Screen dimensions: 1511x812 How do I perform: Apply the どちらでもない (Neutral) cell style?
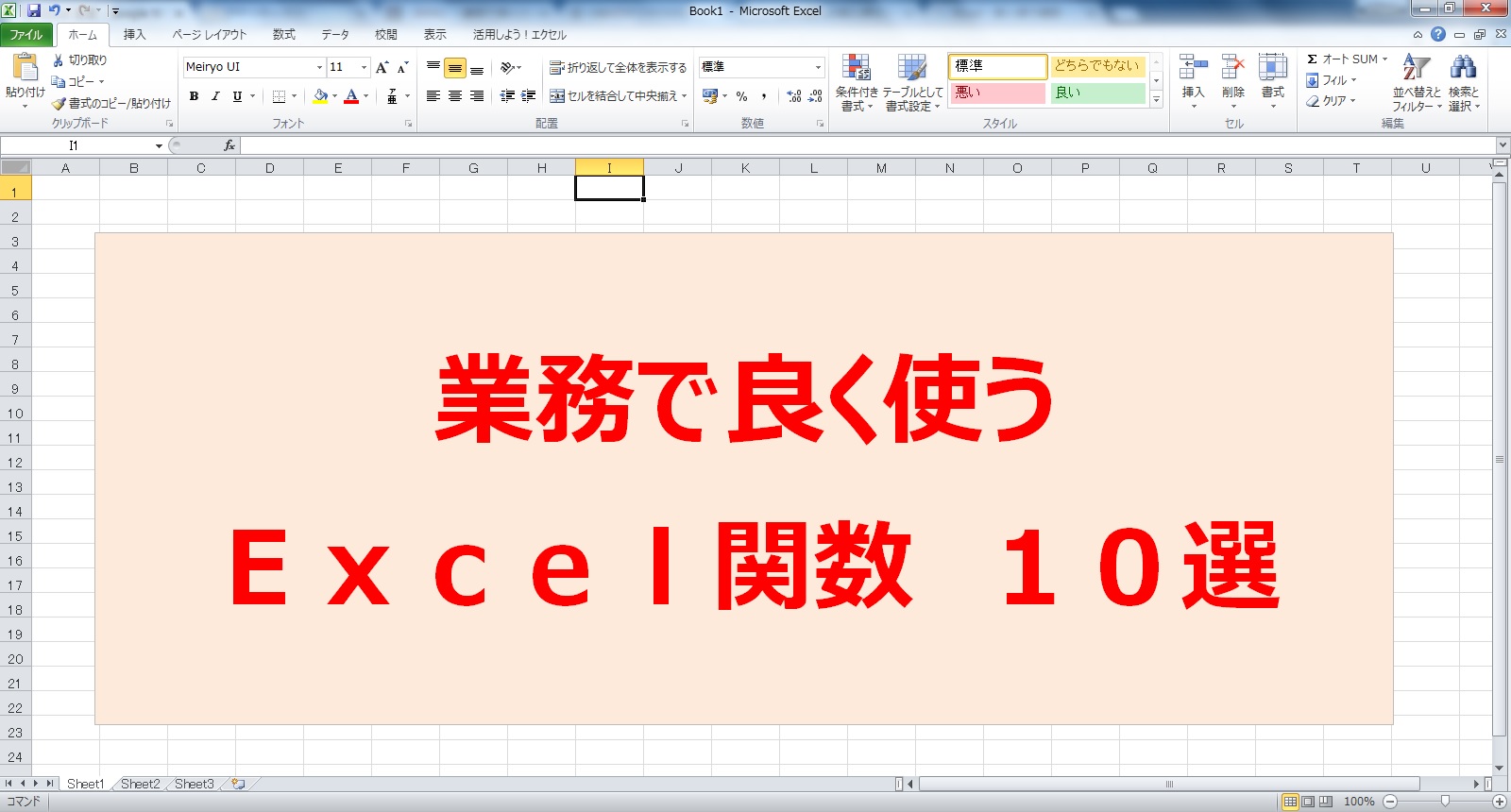pyautogui.click(x=1097, y=66)
